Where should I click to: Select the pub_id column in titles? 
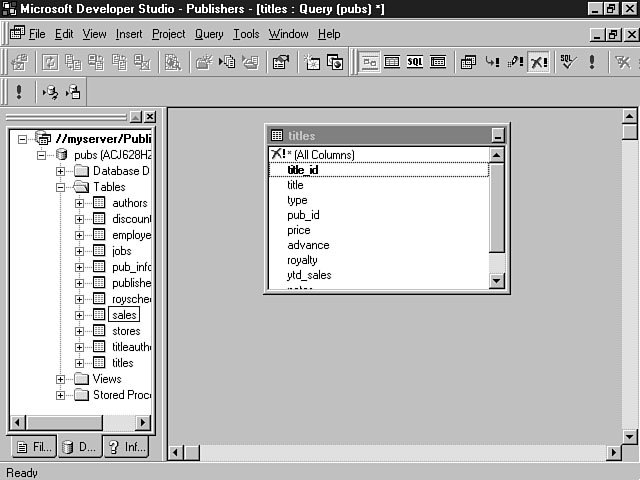(303, 215)
